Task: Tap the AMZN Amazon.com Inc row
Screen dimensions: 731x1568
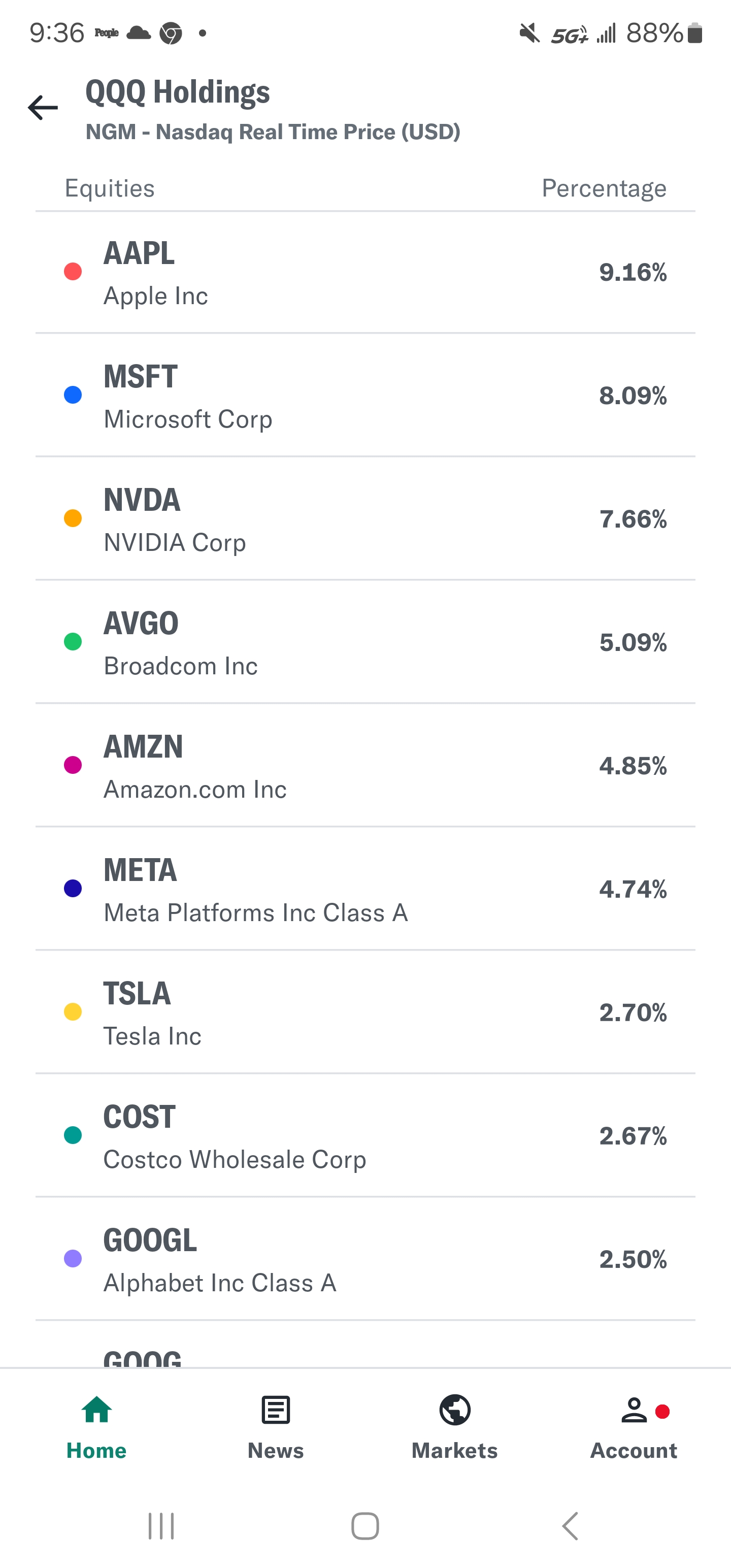Action: point(365,766)
